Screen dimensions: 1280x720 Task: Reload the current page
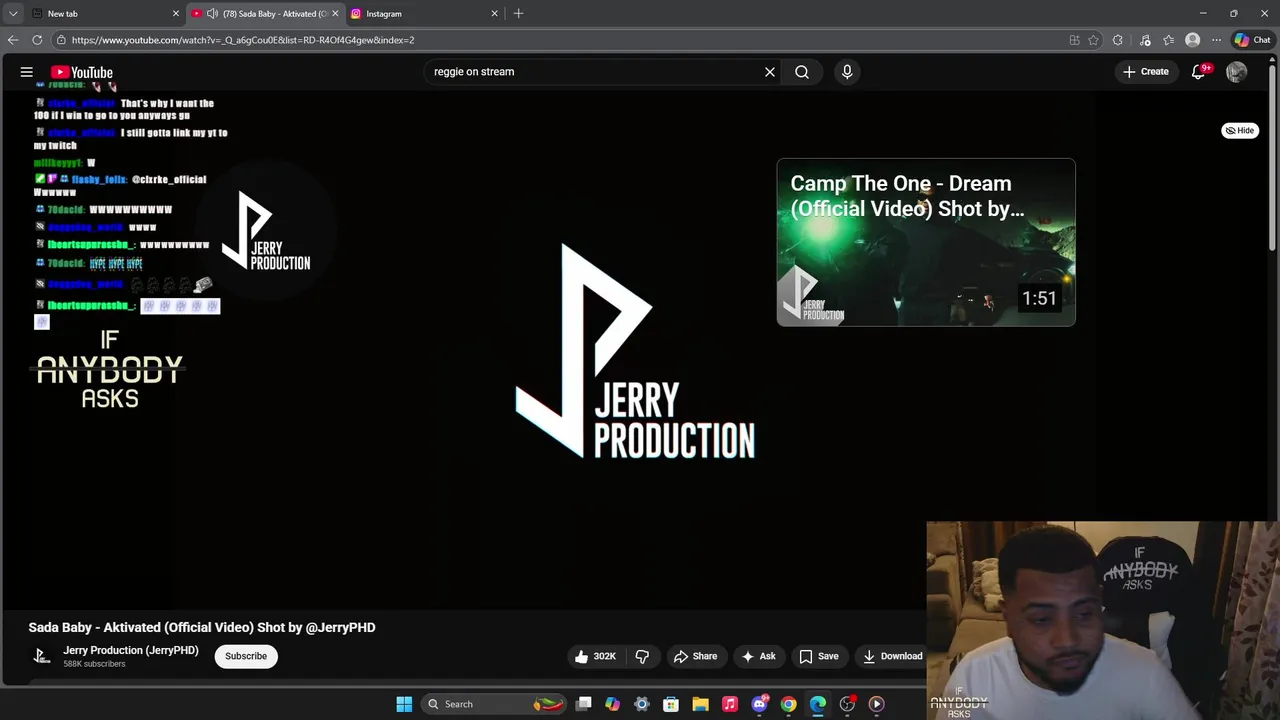coord(37,40)
